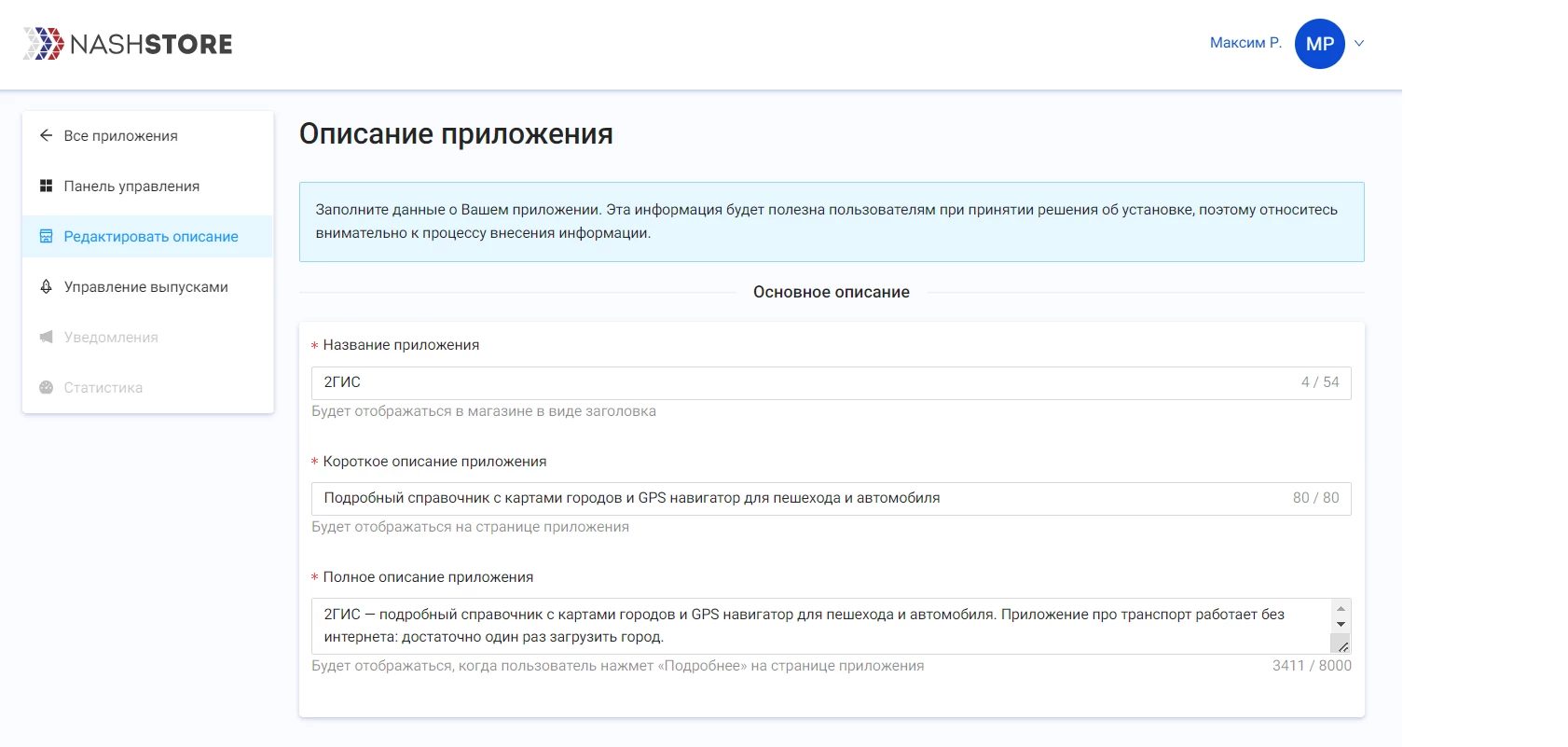Click the Максим Р. username link
Viewport: 1568px width, 747px height.
pyautogui.click(x=1245, y=43)
